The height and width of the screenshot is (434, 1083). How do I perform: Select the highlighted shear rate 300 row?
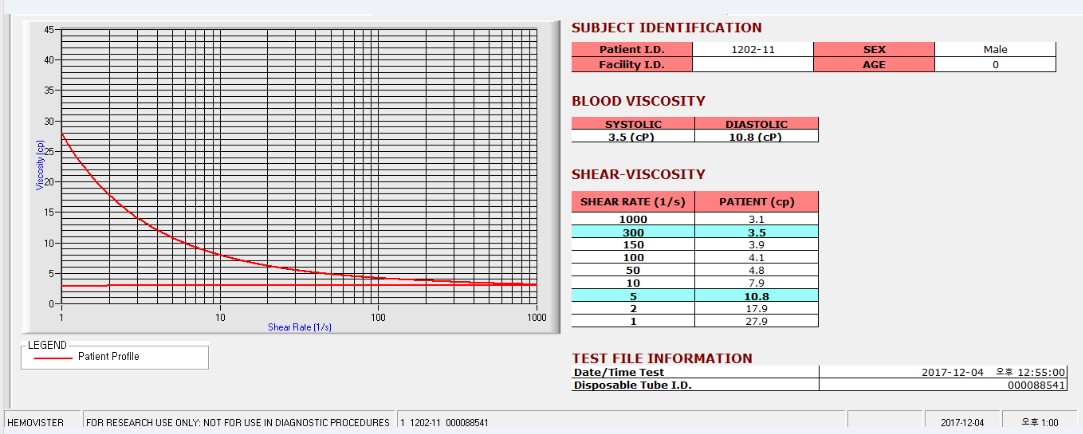tap(696, 232)
